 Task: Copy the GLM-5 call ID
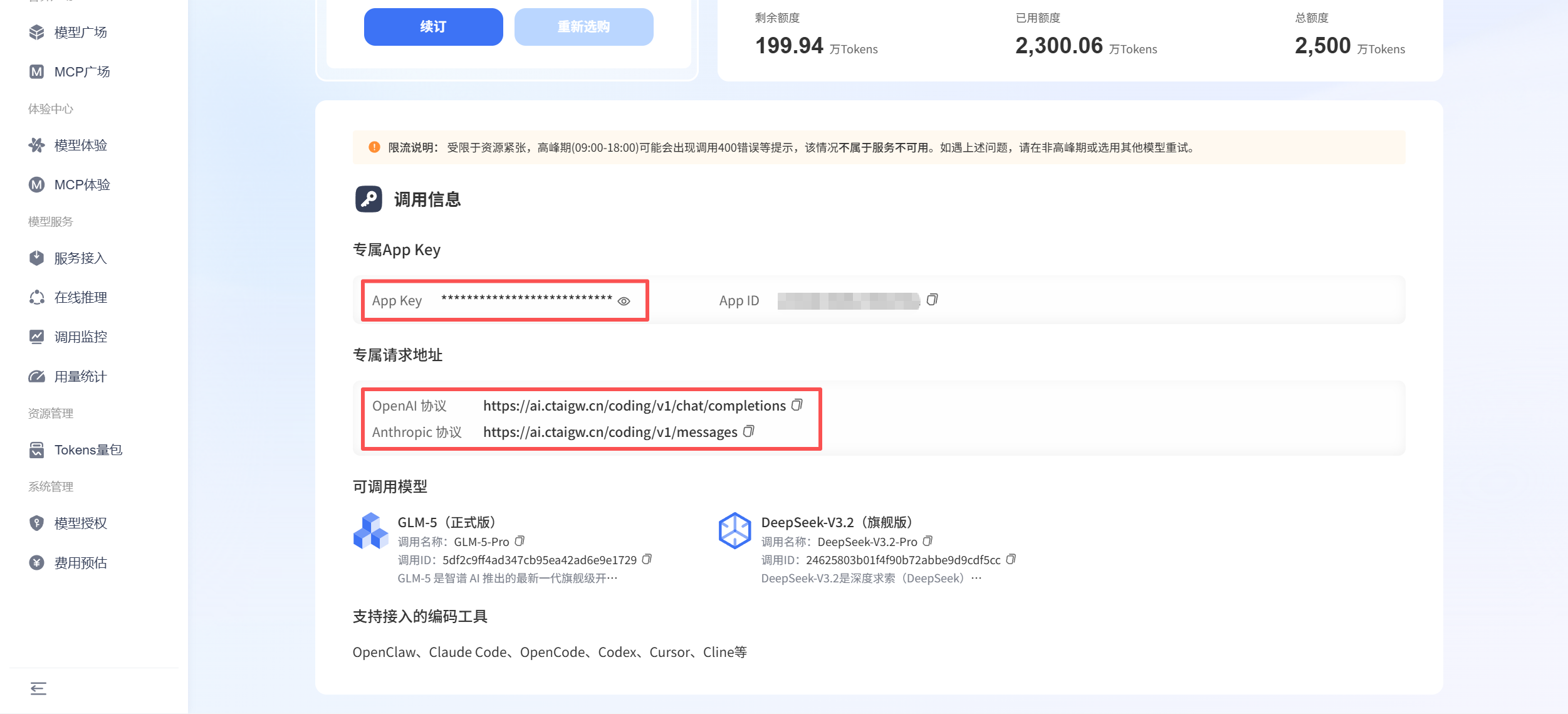(647, 559)
